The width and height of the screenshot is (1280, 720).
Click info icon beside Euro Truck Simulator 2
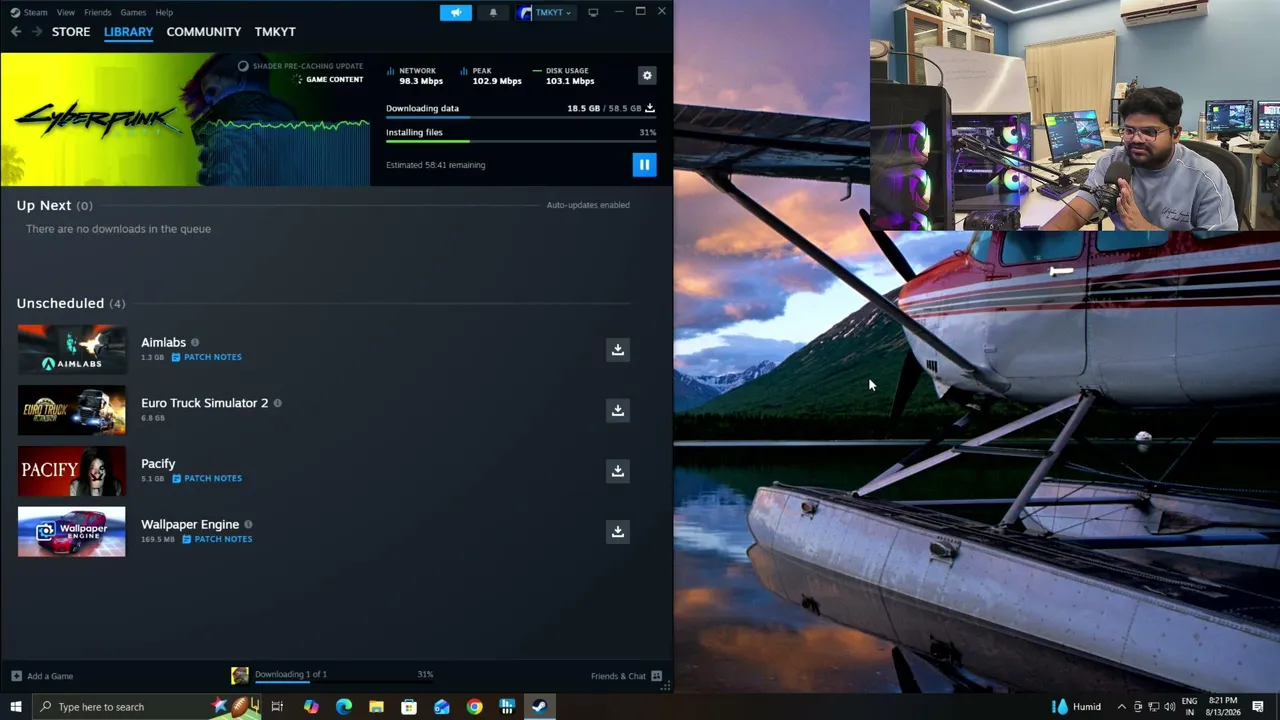tap(278, 403)
